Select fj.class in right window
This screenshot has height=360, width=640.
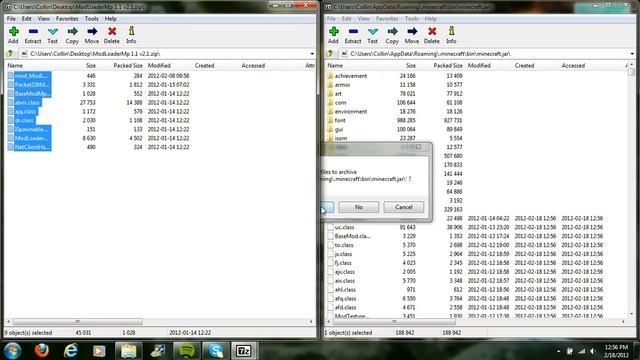pos(343,263)
